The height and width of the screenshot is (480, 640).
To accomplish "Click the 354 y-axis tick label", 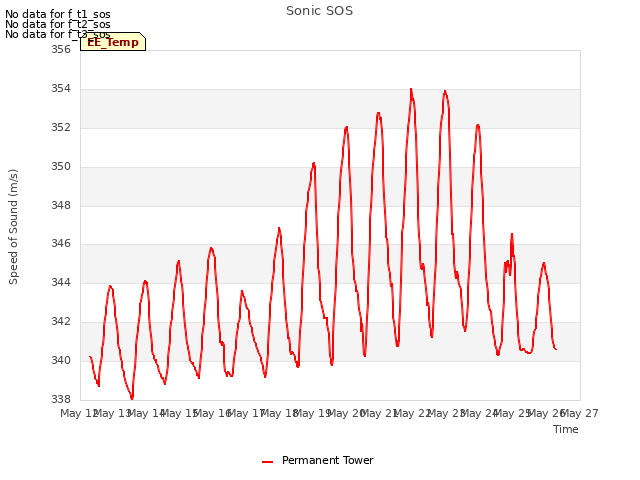I will click(61, 89).
